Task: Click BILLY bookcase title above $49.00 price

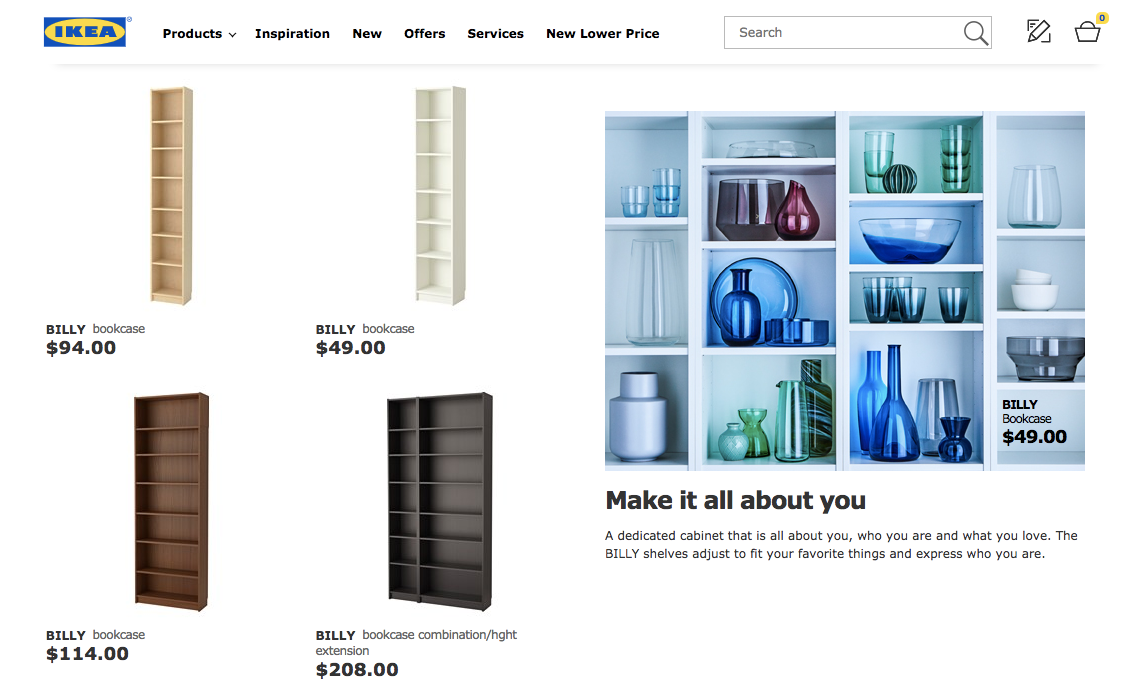Action: tap(365, 329)
